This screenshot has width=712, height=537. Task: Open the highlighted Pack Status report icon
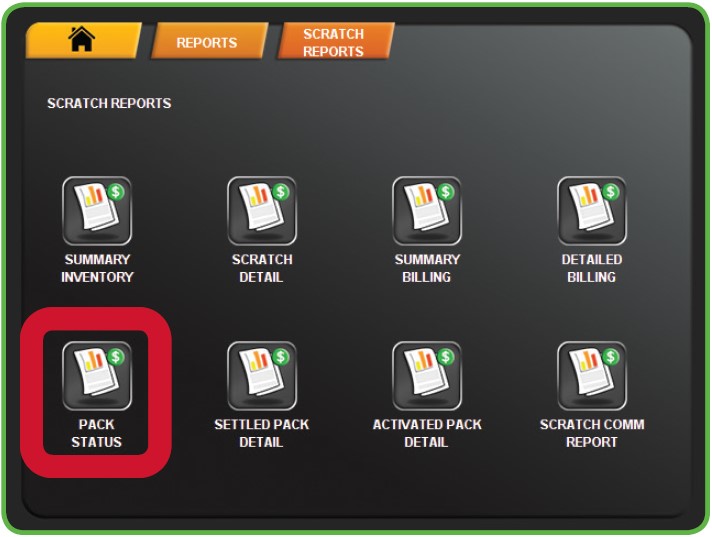(97, 376)
